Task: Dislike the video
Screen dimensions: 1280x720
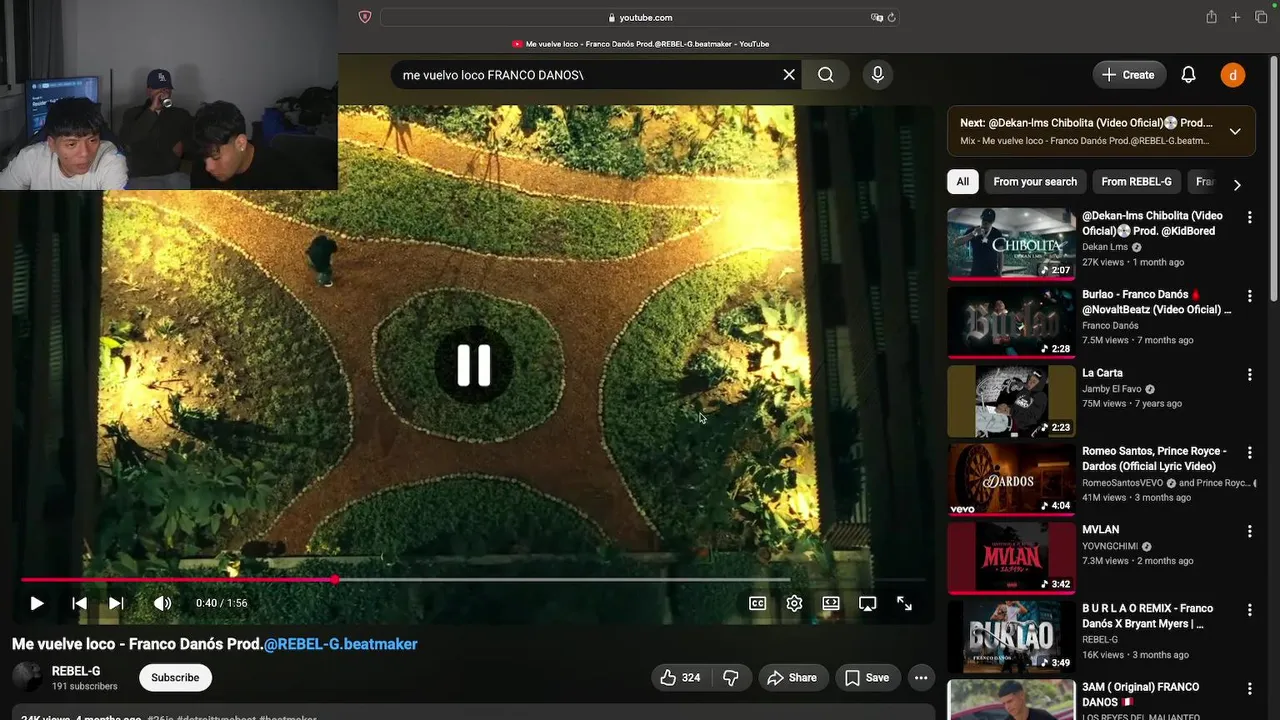Action: [x=731, y=677]
